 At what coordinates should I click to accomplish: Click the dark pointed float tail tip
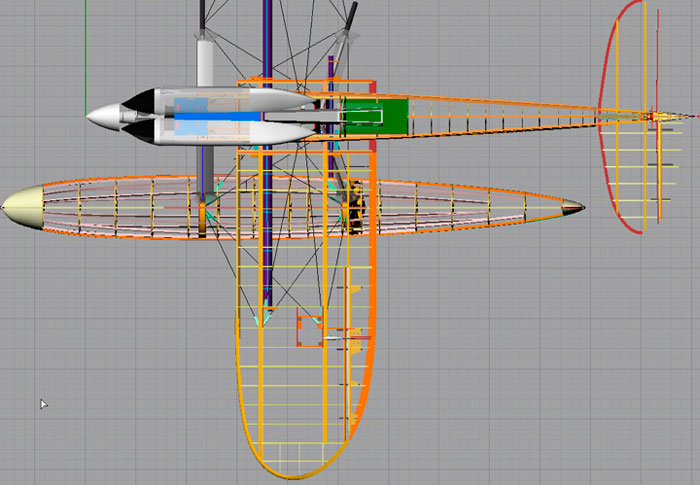point(573,209)
